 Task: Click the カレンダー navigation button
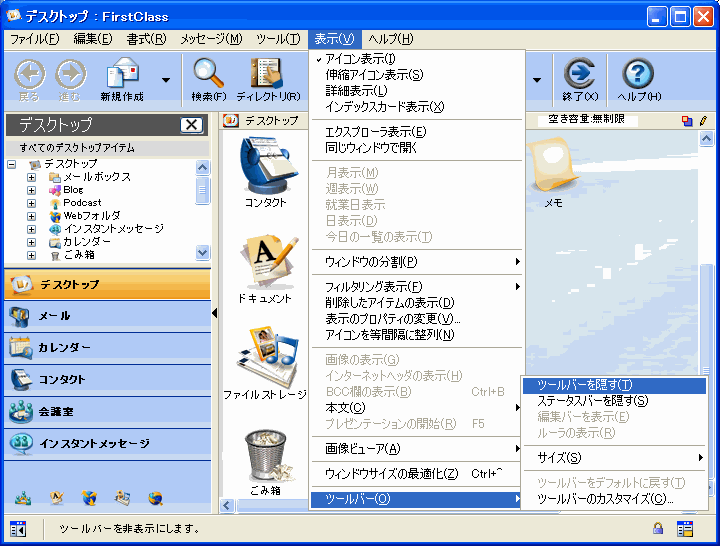pos(105,347)
